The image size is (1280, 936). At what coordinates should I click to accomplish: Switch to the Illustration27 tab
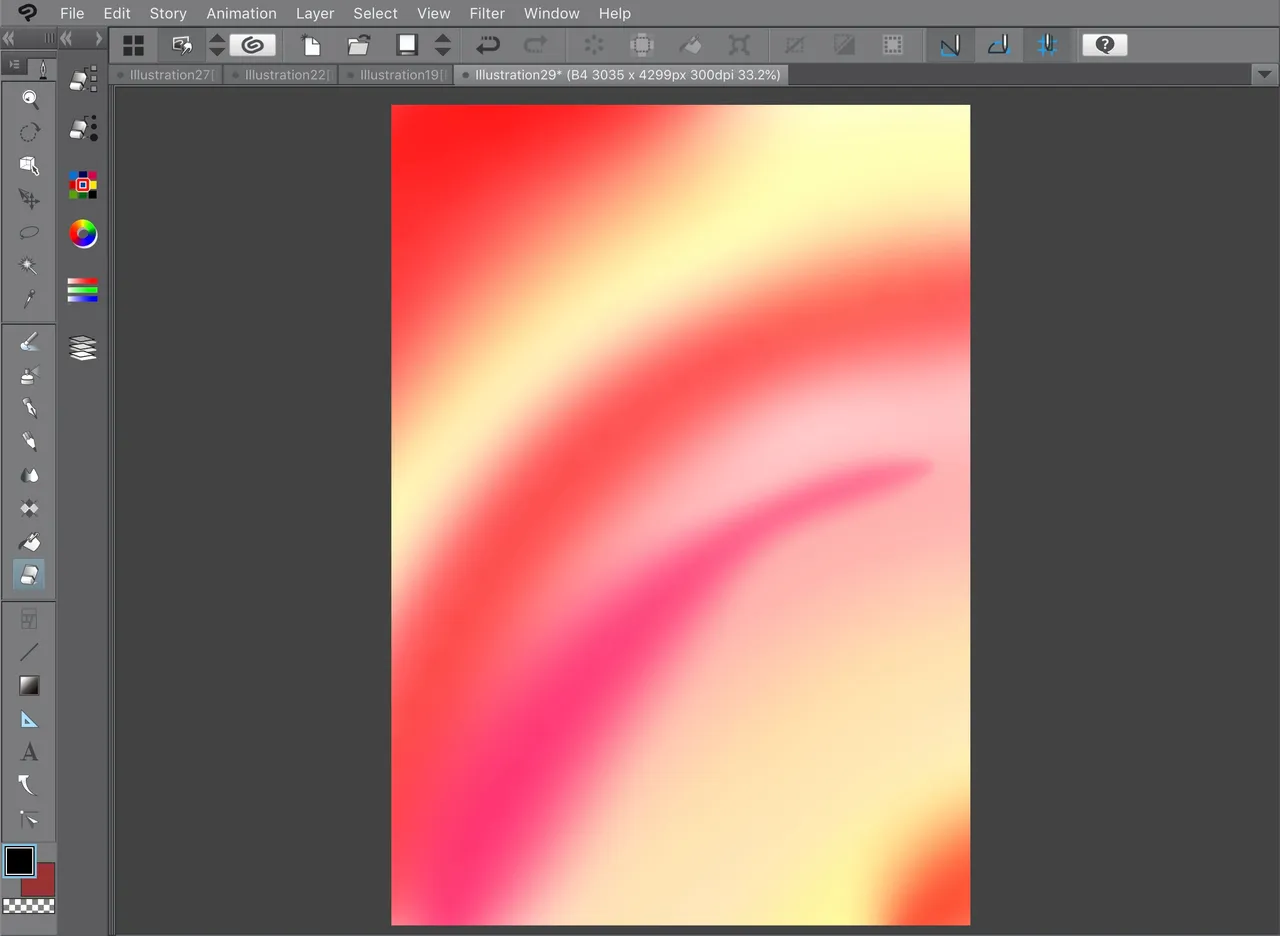167,75
